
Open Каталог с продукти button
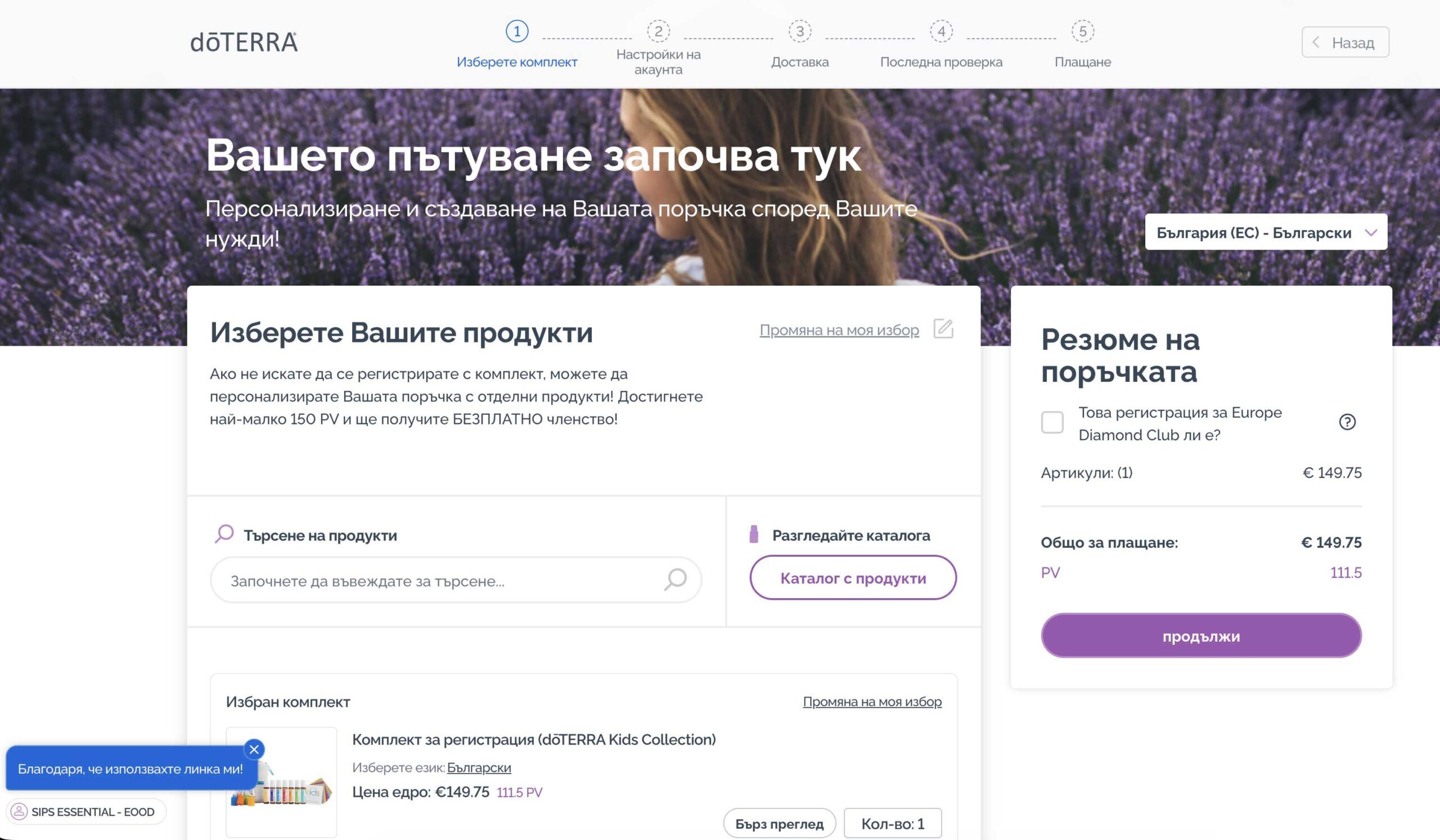point(853,578)
